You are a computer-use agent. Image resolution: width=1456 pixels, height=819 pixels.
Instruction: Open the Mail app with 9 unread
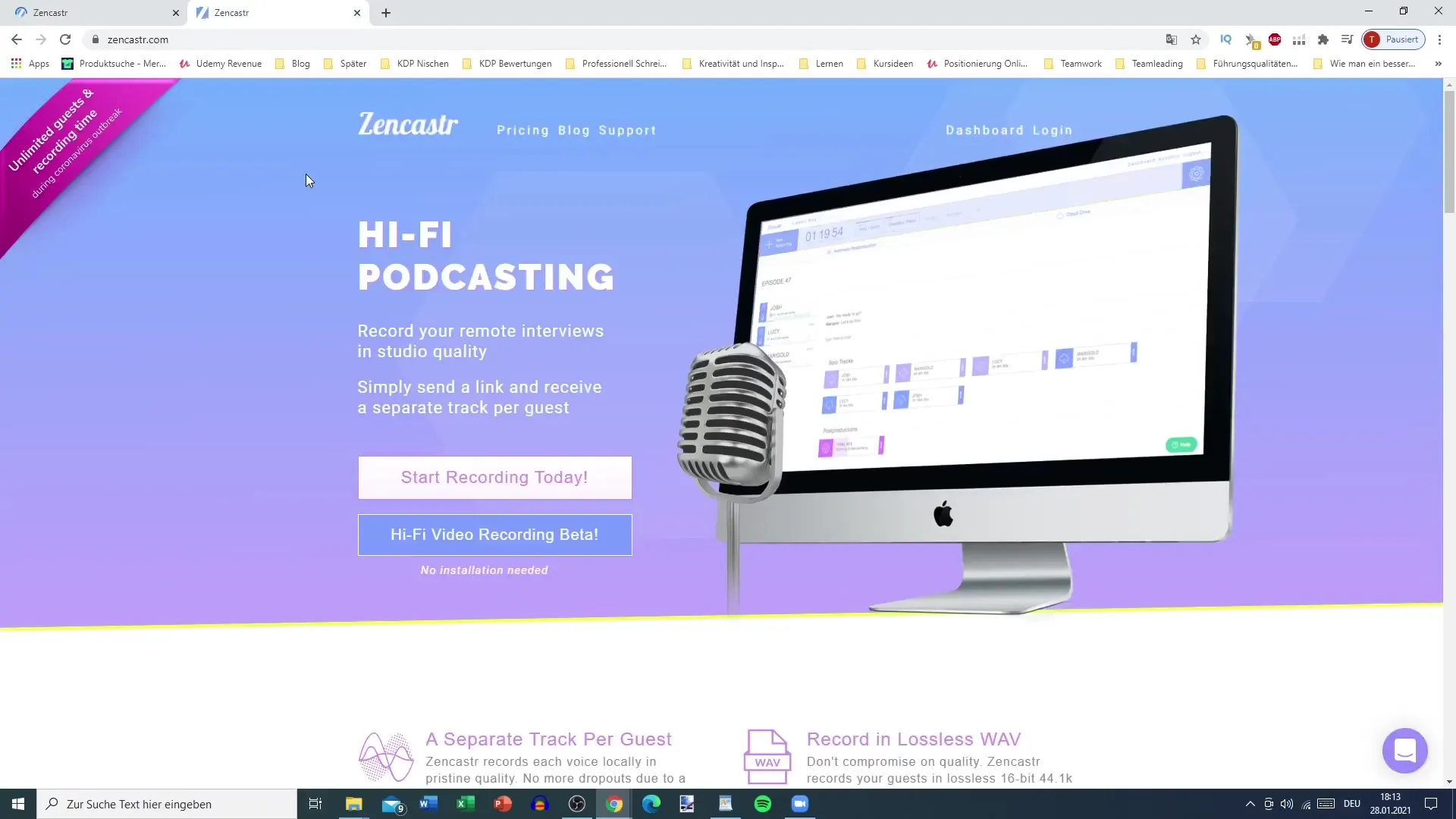click(x=392, y=804)
